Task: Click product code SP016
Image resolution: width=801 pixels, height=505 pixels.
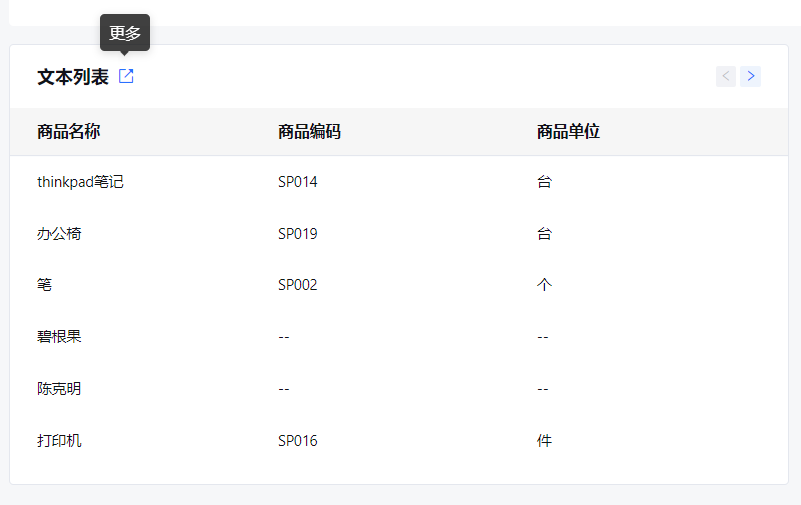Action: (297, 441)
